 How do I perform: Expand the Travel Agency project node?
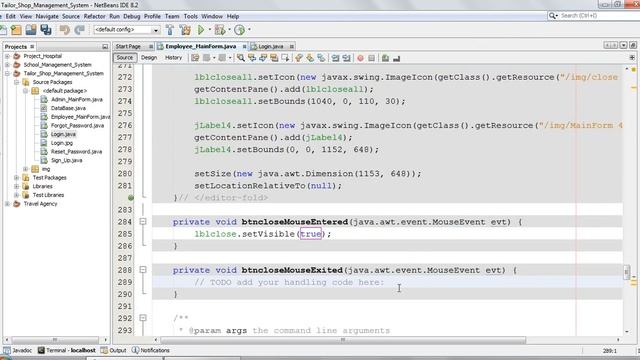coord(7,204)
